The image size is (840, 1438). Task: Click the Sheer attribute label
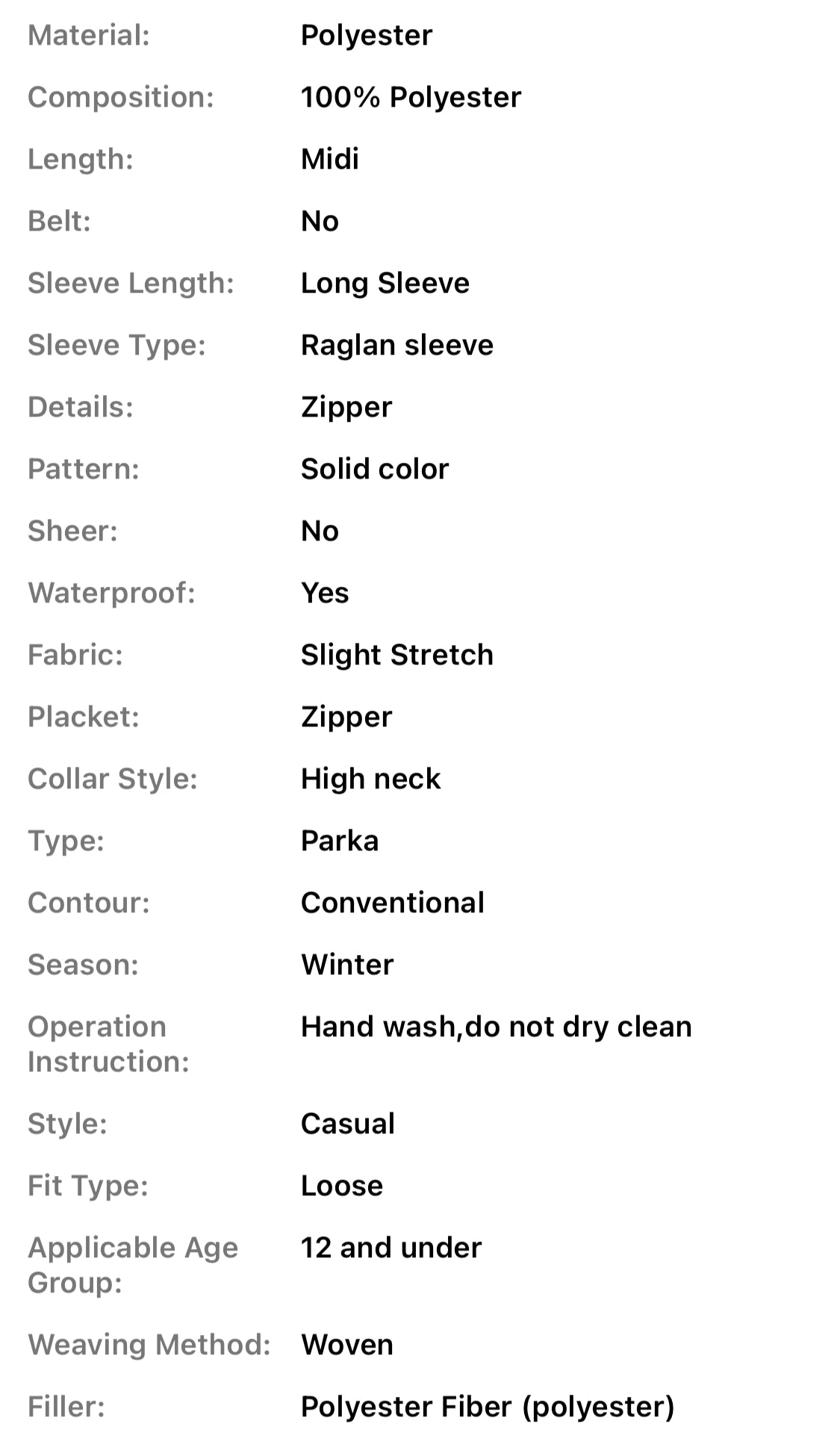(72, 531)
